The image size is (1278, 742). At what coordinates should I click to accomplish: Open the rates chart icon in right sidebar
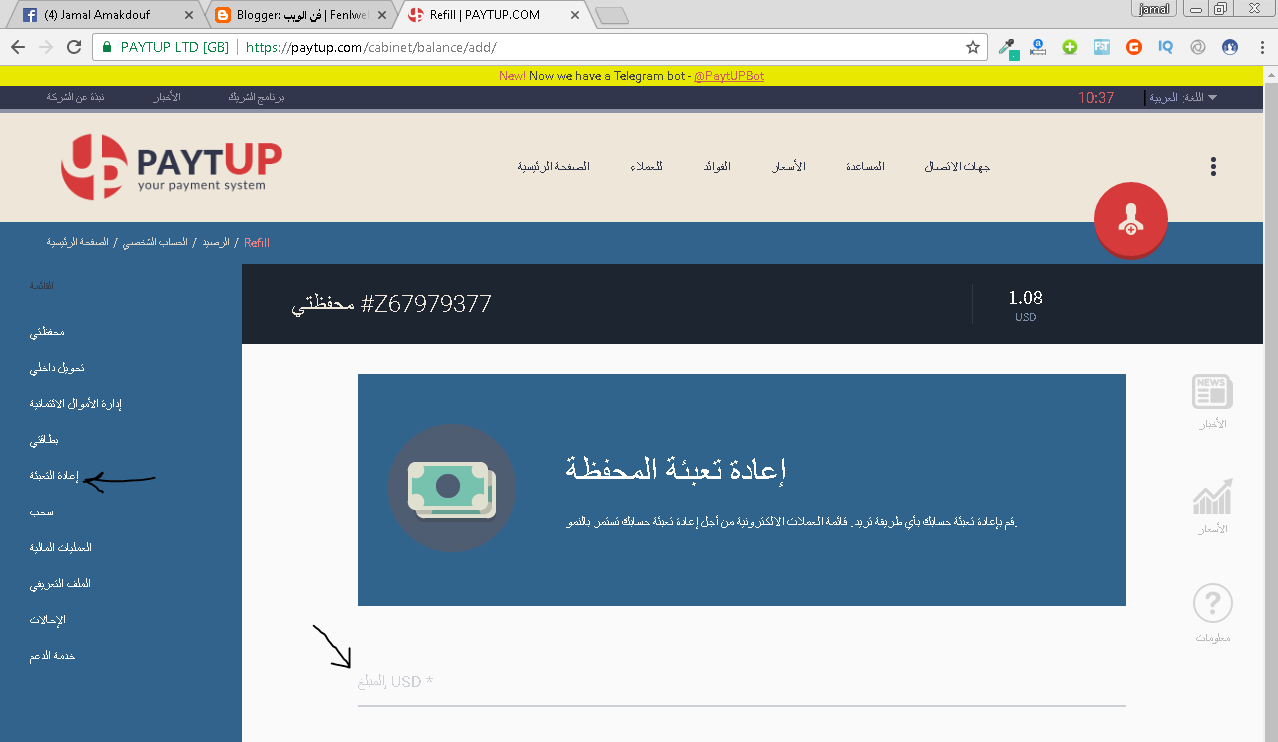[x=1212, y=497]
